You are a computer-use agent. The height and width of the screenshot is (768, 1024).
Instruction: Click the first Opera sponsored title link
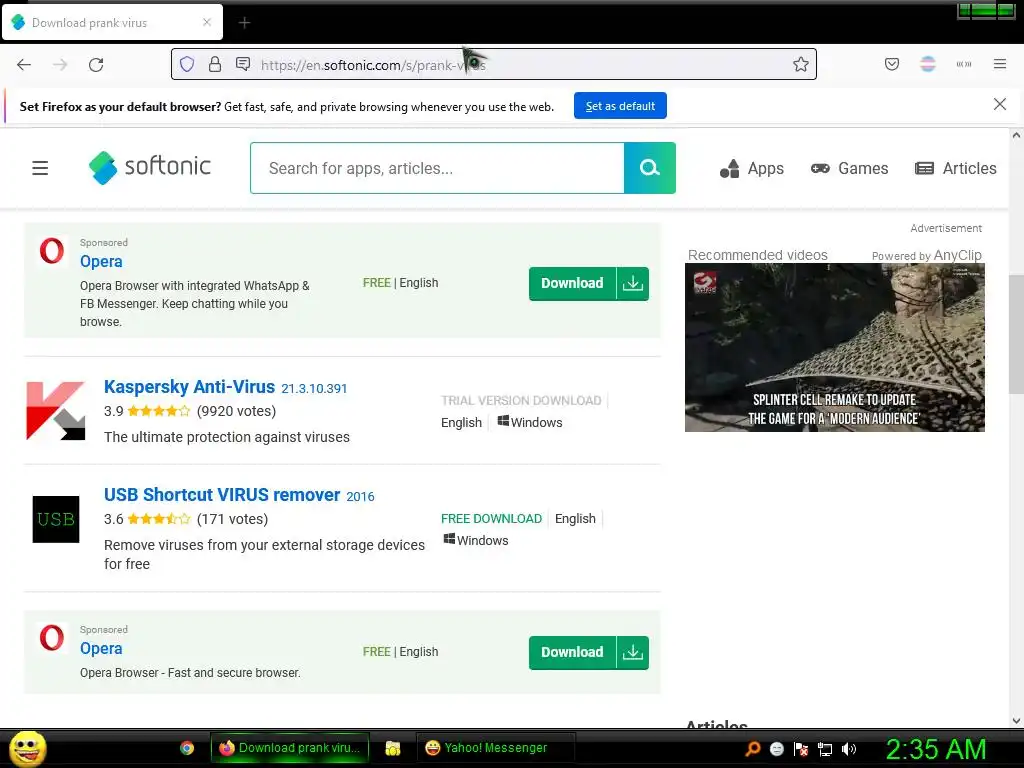pos(101,261)
